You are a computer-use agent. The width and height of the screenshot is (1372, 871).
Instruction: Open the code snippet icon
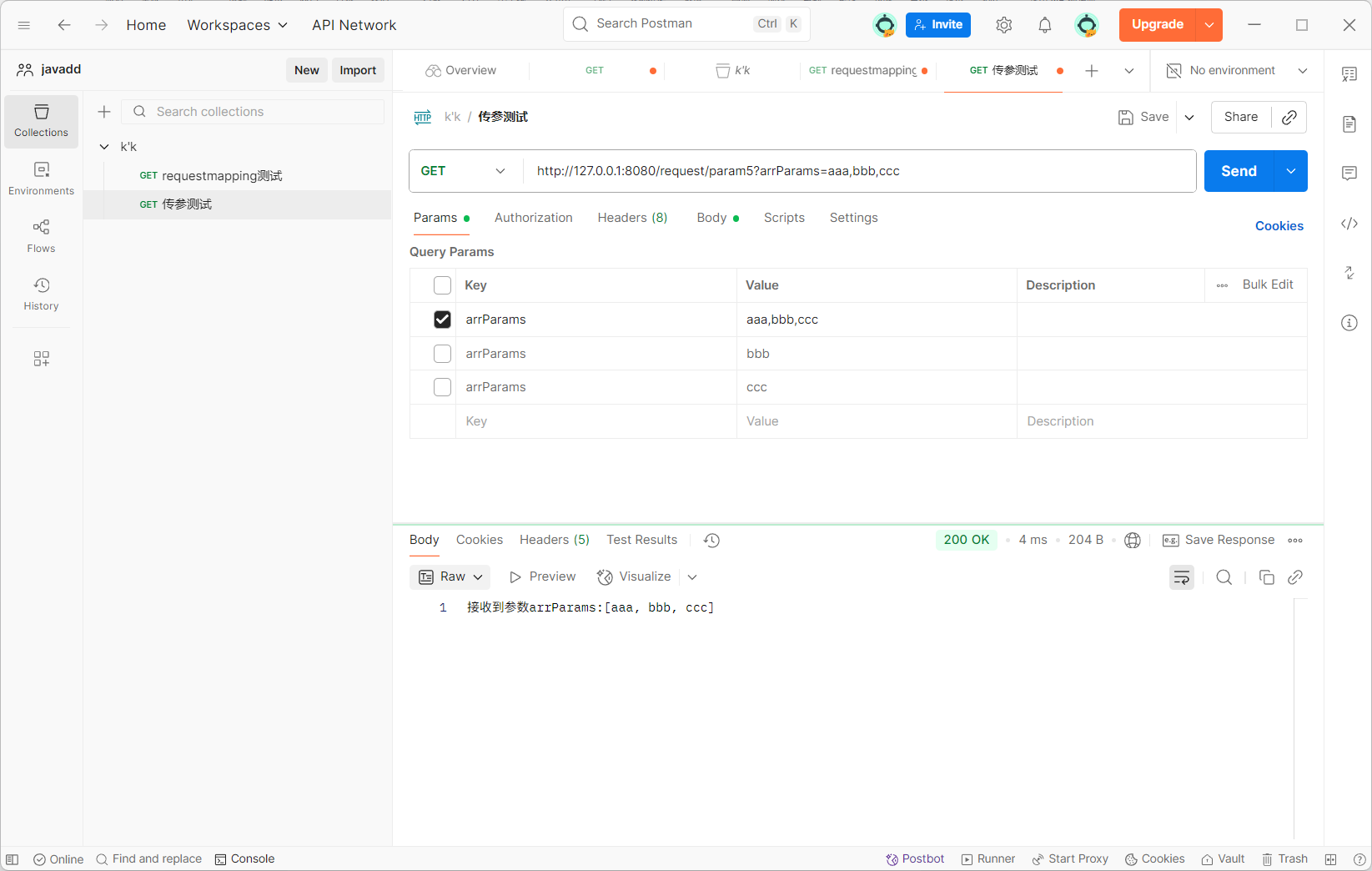tap(1349, 224)
